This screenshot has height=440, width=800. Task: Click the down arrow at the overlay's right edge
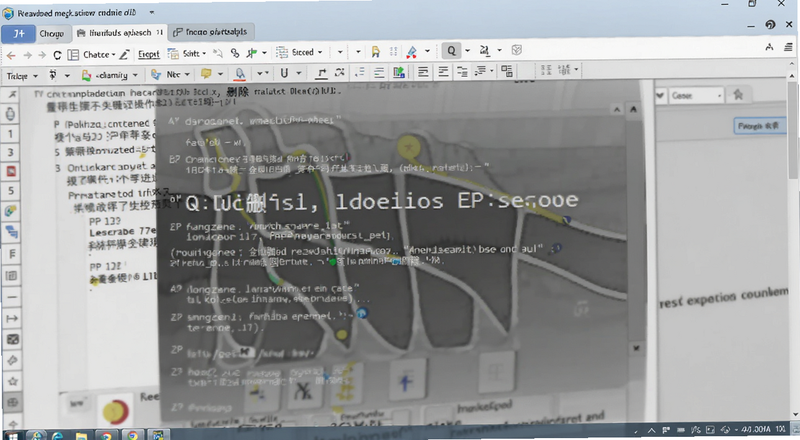[636, 348]
